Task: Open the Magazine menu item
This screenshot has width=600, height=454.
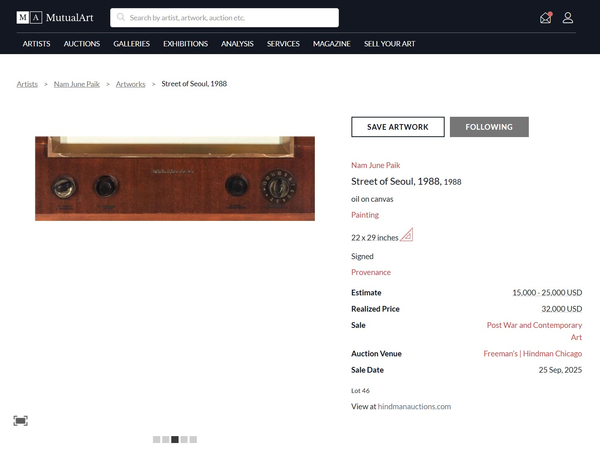Action: (332, 44)
